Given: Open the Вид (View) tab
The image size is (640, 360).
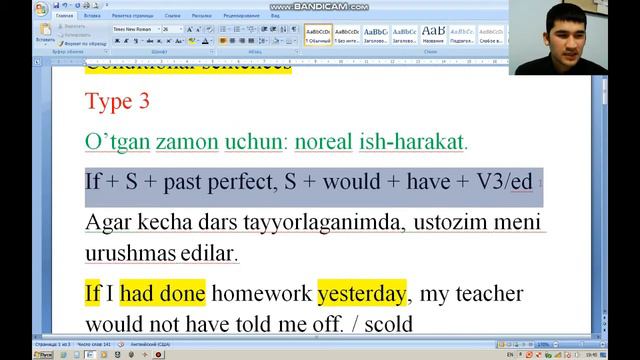Looking at the screenshot, I should [x=275, y=16].
